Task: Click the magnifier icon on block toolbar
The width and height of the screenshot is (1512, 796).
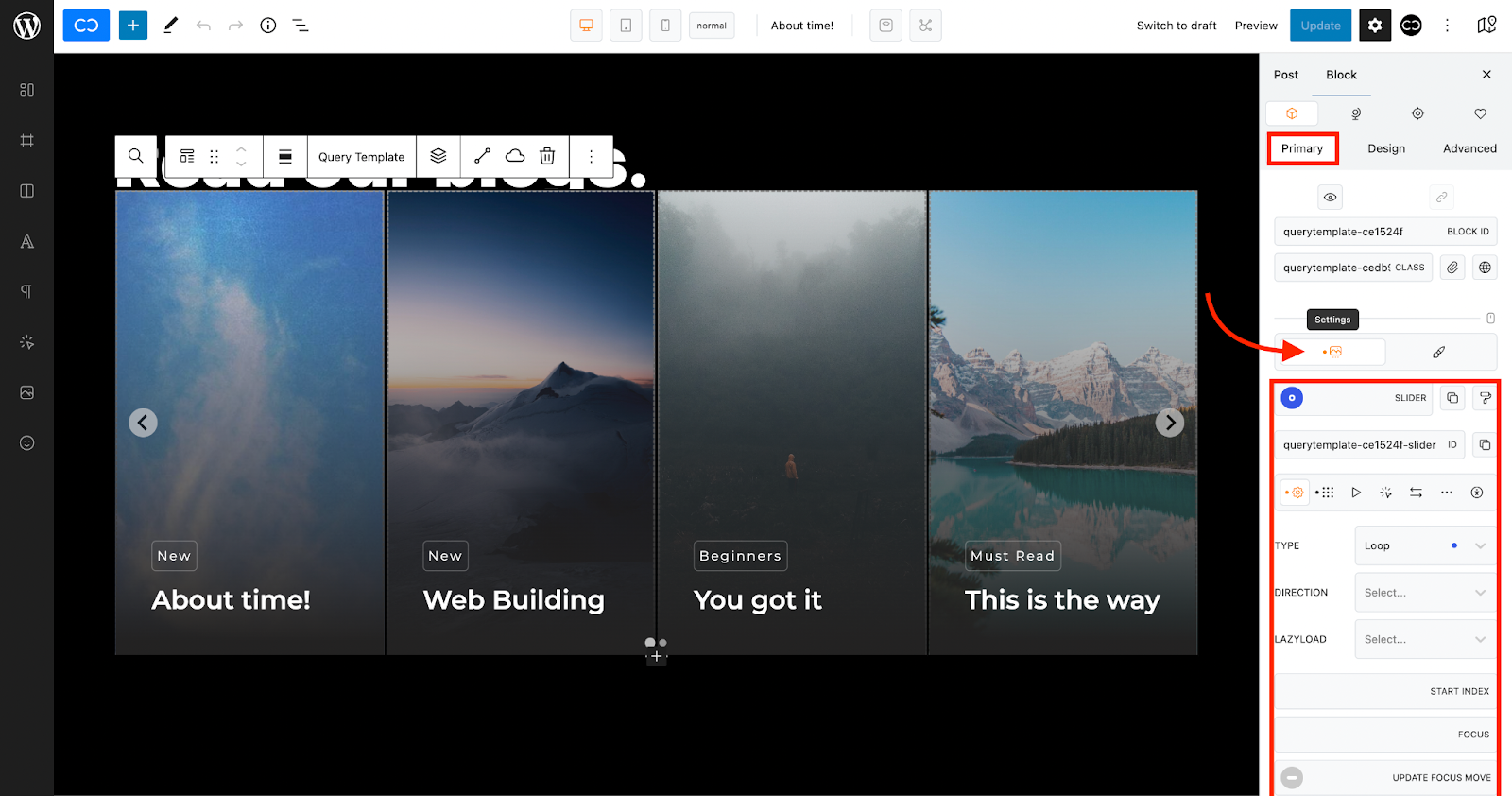Action: pyautogui.click(x=136, y=156)
